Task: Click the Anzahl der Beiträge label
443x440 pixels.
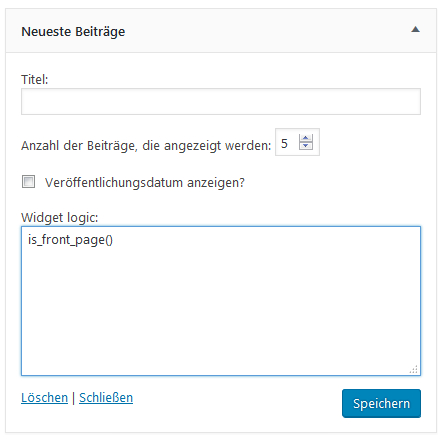Action: (x=146, y=146)
